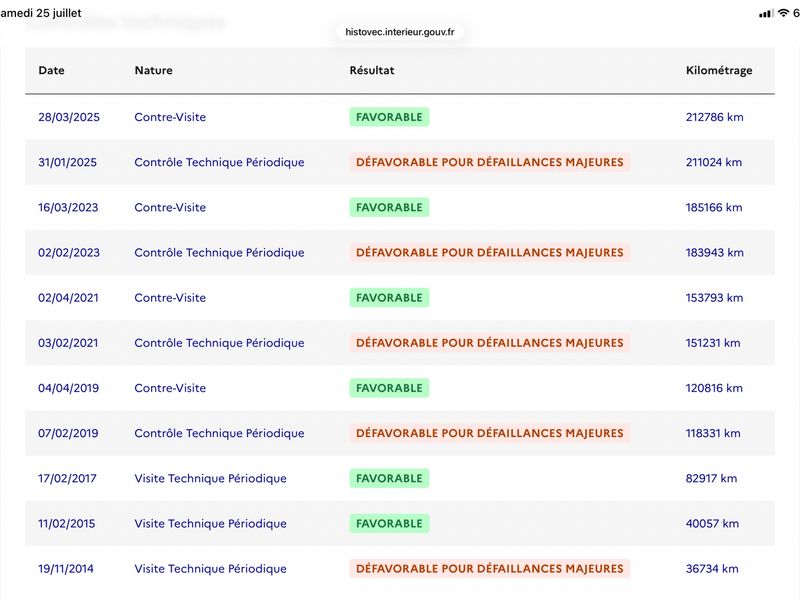This screenshot has height=600, width=800.
Task: Click the Nature column header
Action: click(154, 70)
